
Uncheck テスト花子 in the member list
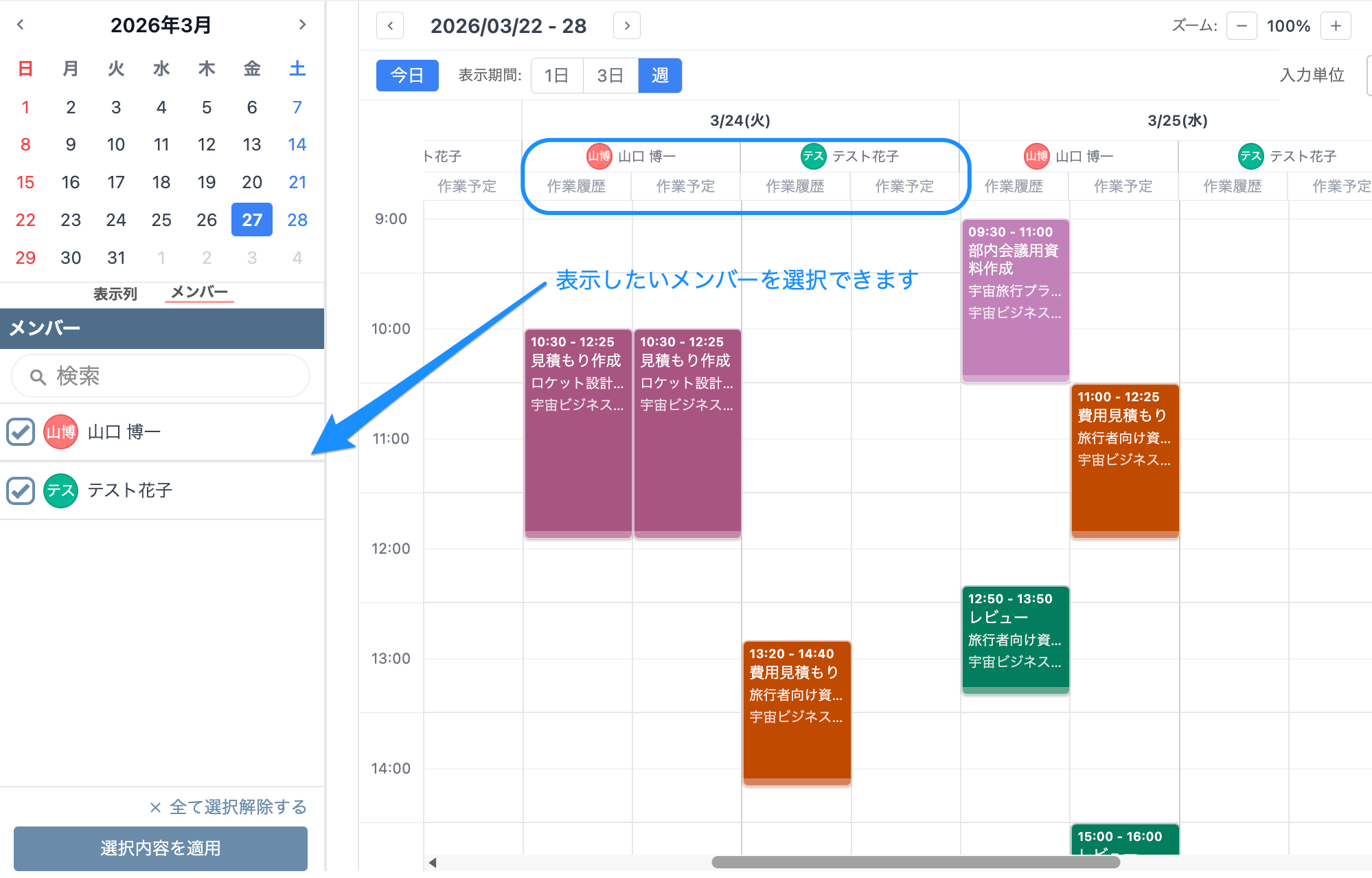tap(21, 491)
